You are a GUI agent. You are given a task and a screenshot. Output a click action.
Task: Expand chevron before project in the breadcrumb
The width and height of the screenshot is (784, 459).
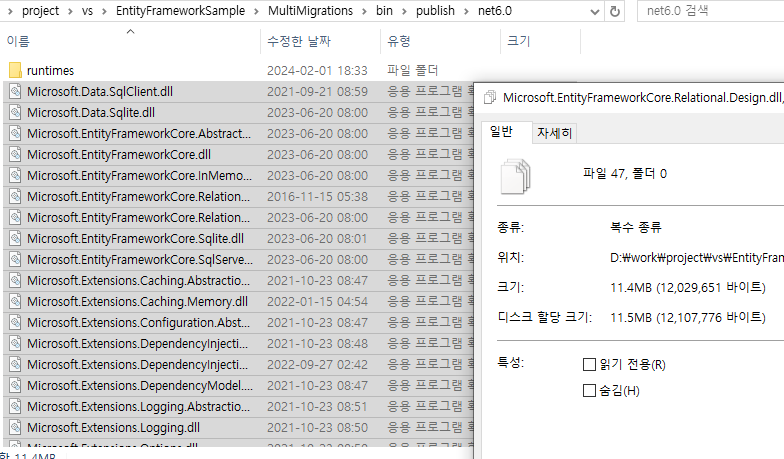tap(11, 11)
